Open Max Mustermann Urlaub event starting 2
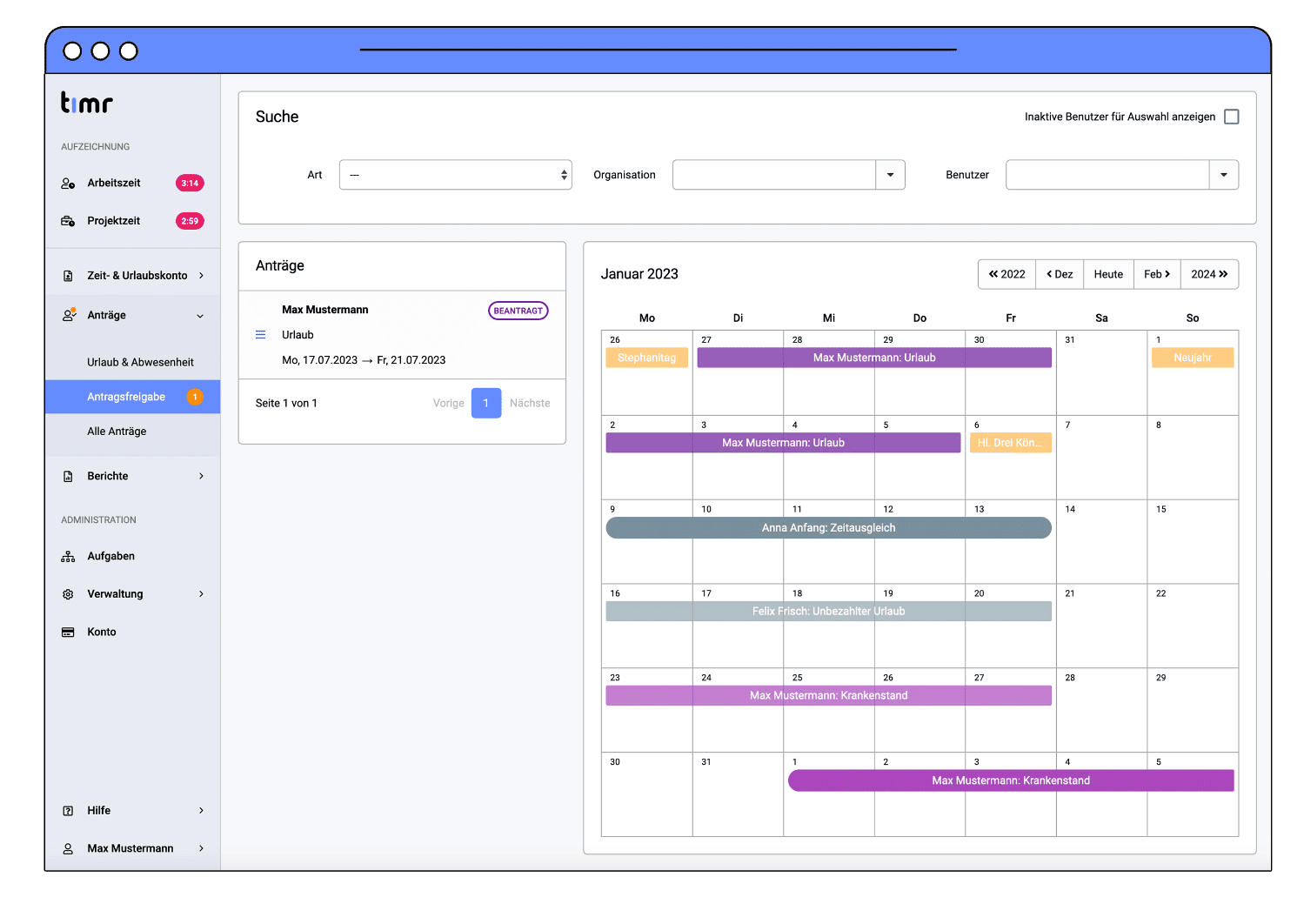The width and height of the screenshot is (1304, 924). (783, 443)
